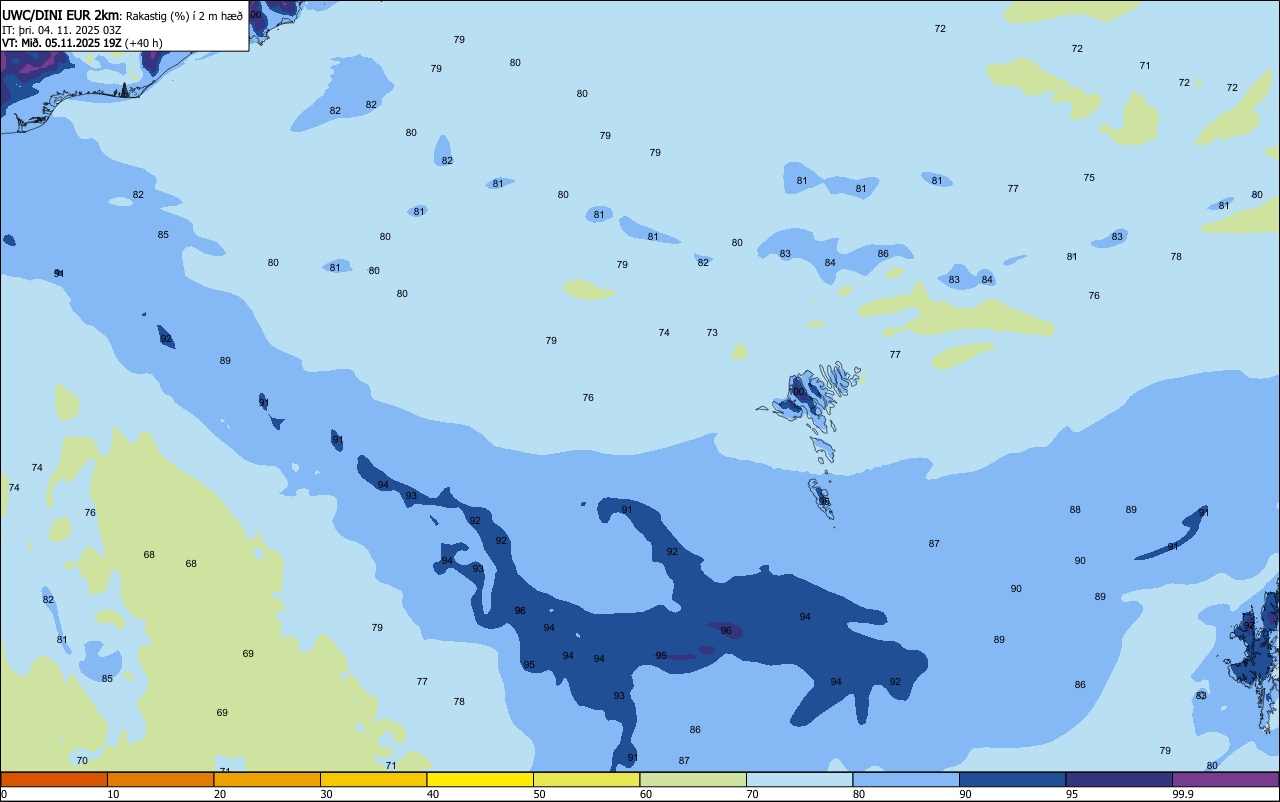Screen dimensions: 1280x802
Task: Click the "88" humidity value on the map
Action: (x=1075, y=510)
